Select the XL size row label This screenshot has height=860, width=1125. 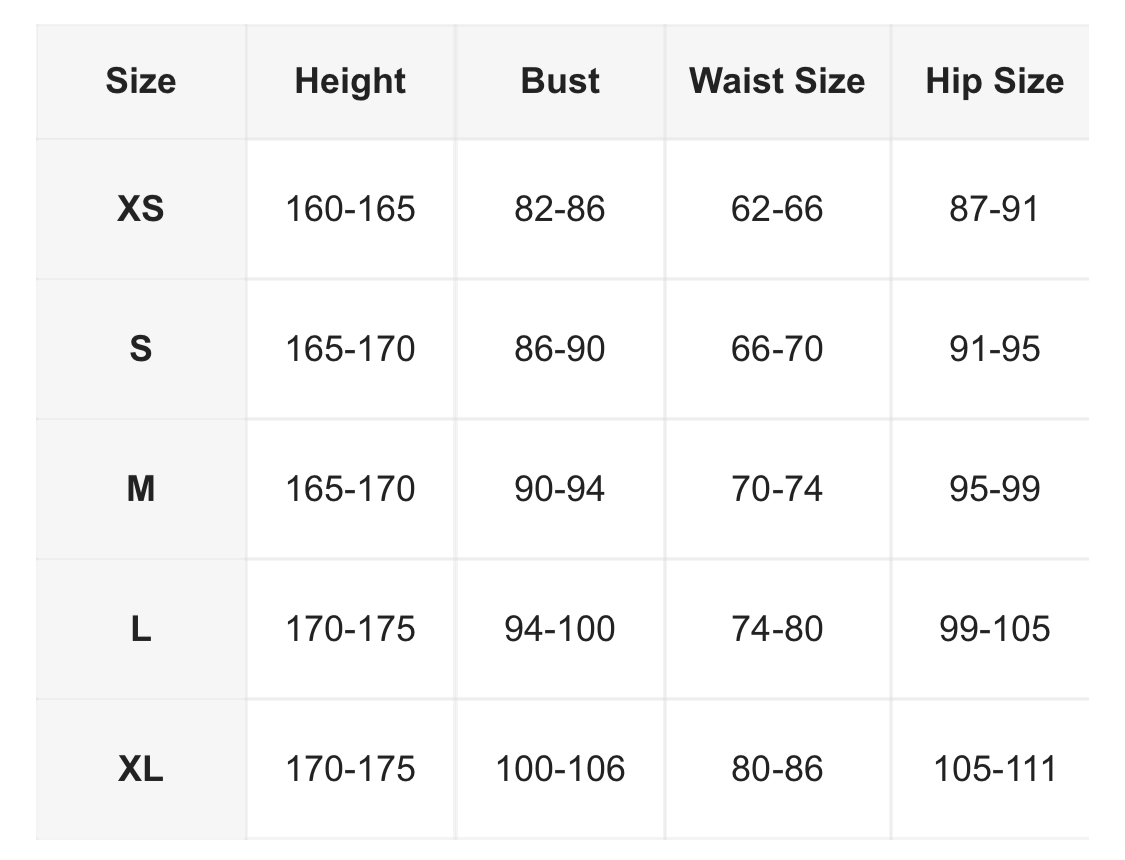click(140, 769)
